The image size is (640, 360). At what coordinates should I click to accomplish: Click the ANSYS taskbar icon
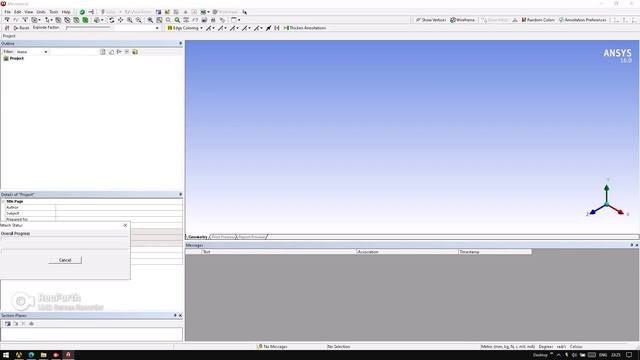(x=68, y=355)
